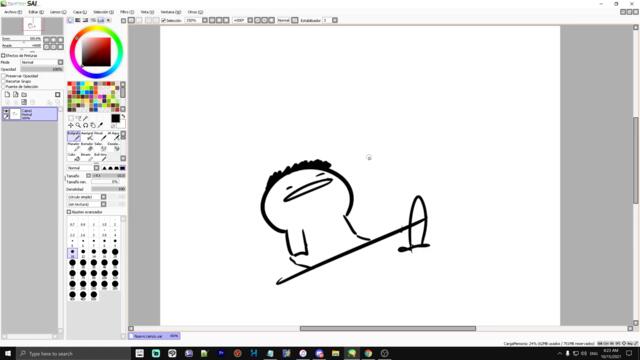Open the Selección menu
The image size is (640, 360).
tap(103, 12)
